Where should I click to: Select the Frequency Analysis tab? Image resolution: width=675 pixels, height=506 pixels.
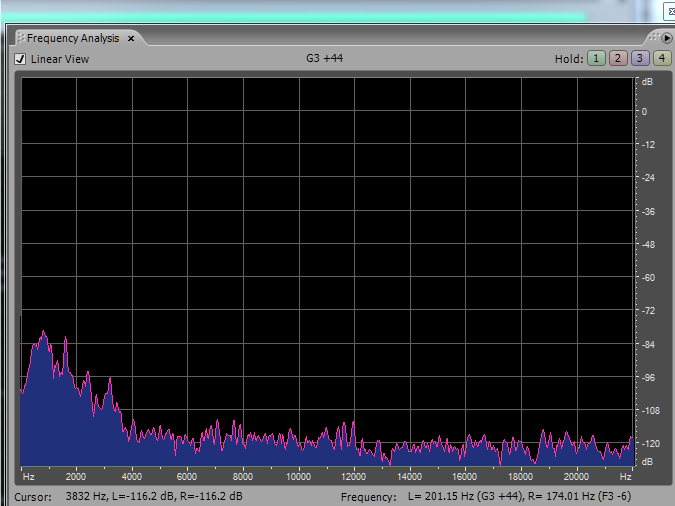[72, 38]
